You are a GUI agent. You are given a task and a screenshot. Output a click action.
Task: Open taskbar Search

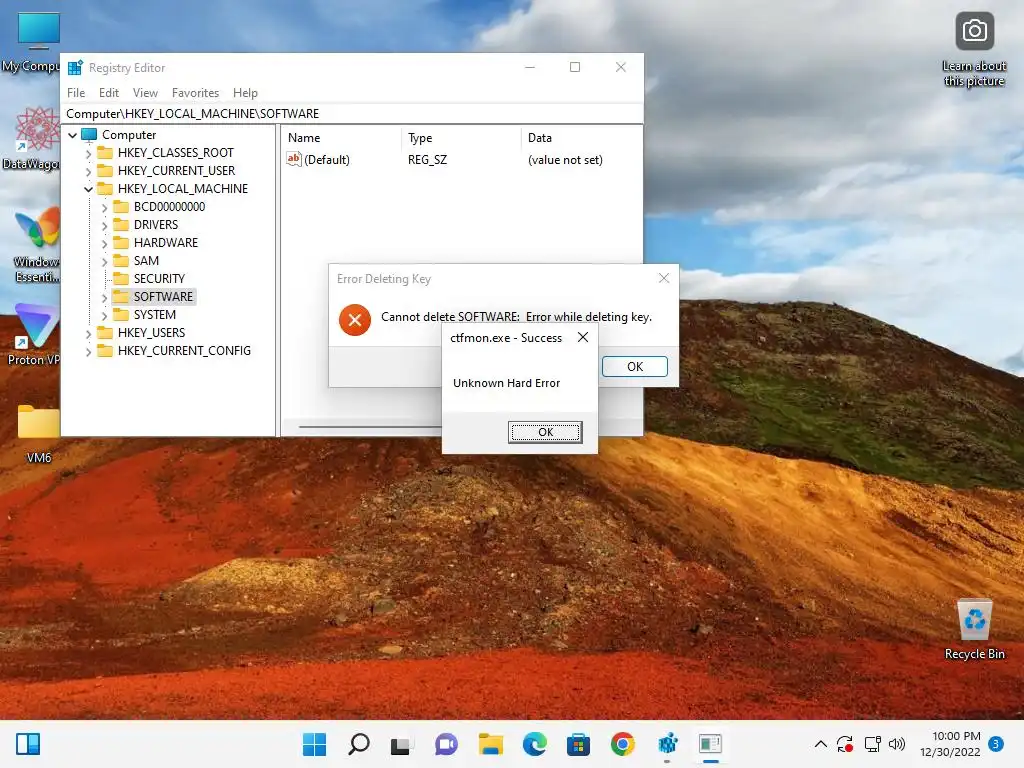coord(359,744)
